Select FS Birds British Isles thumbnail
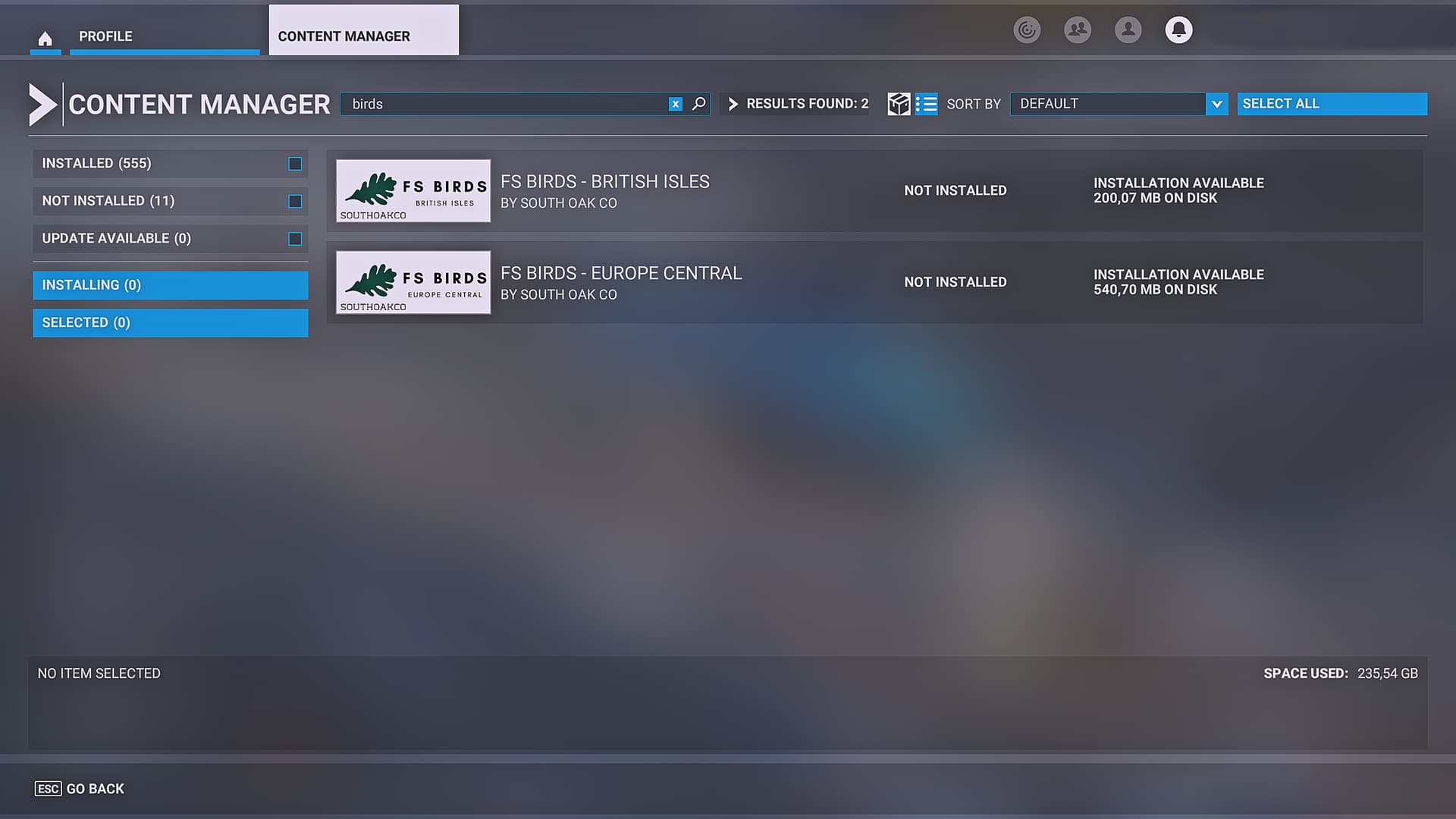 pos(413,191)
